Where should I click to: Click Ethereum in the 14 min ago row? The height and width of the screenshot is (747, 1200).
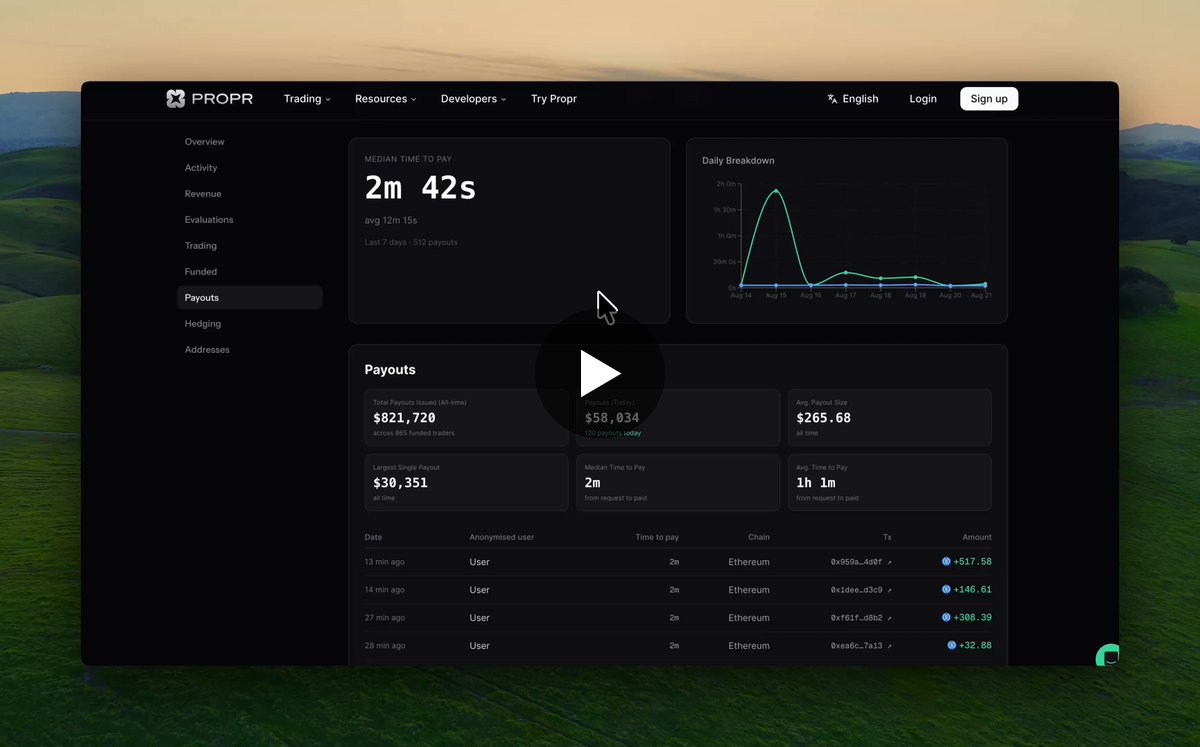click(749, 590)
